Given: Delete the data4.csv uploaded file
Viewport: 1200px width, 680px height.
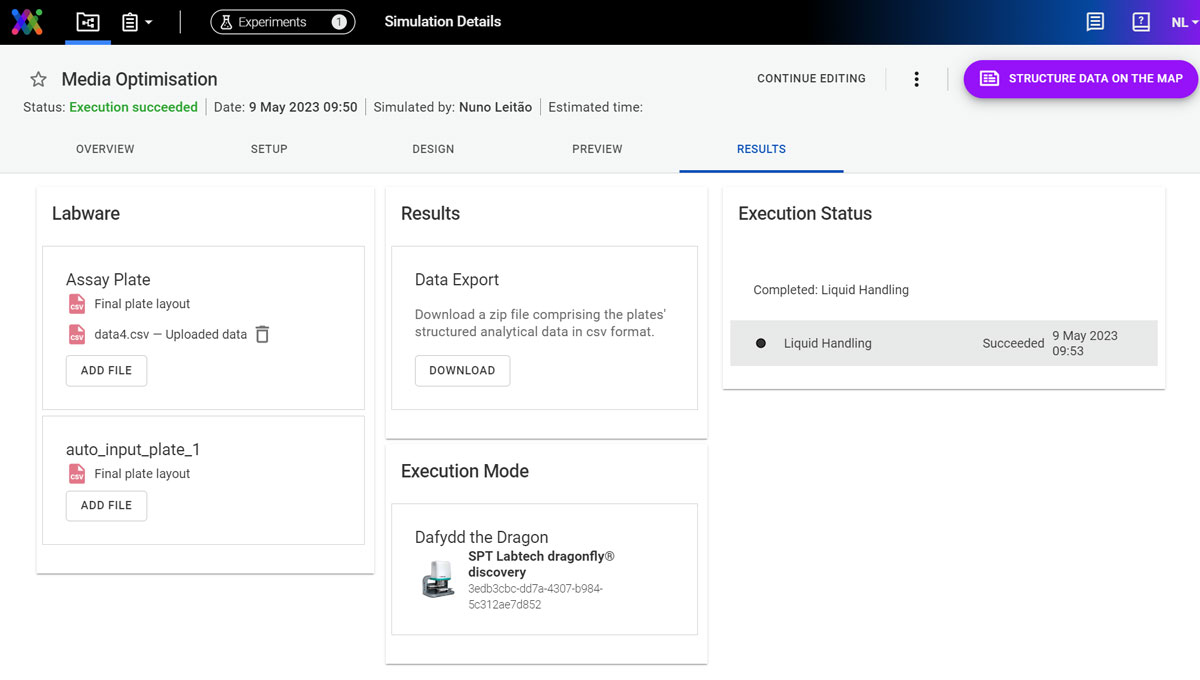Looking at the screenshot, I should tap(262, 335).
